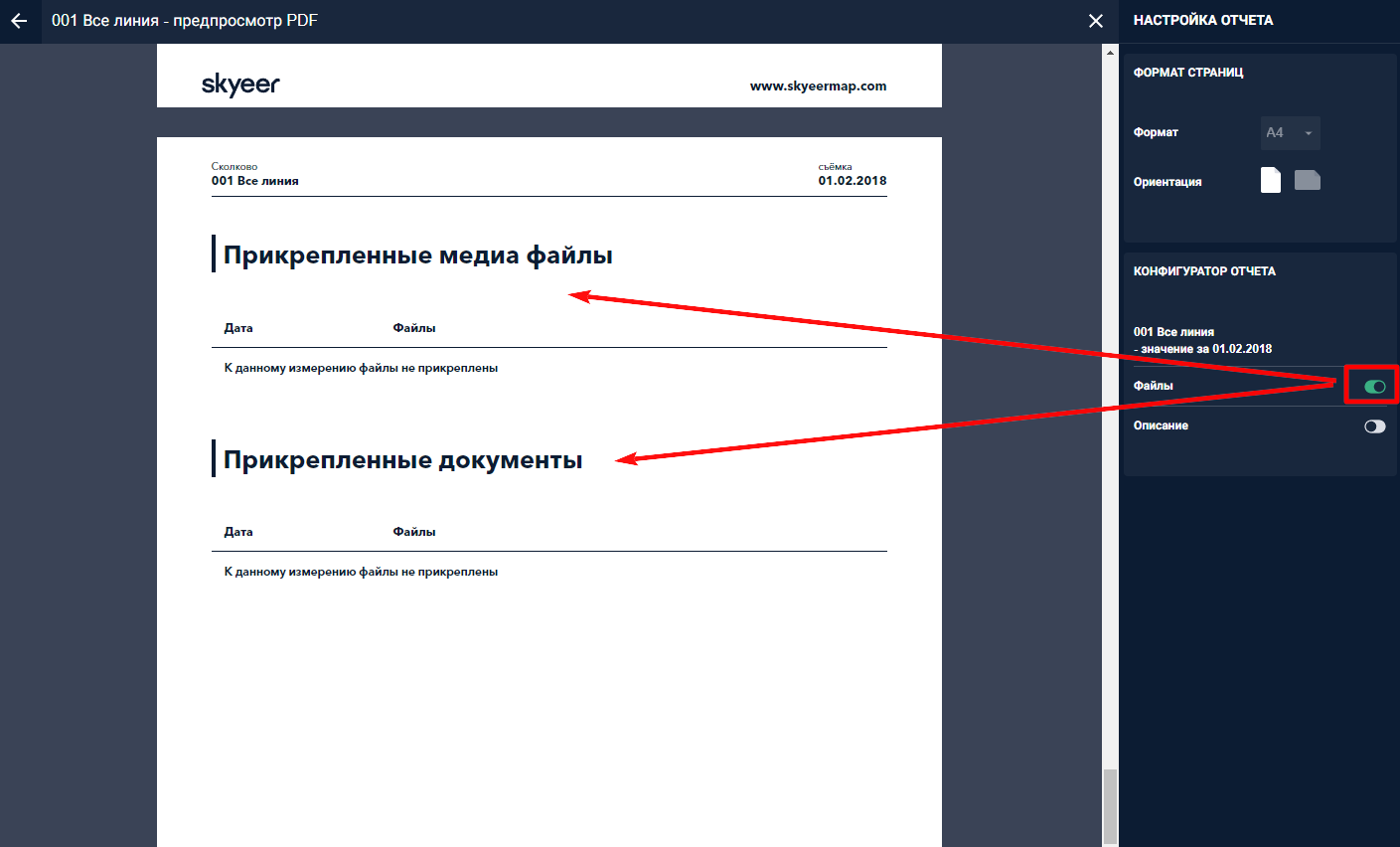Open the Формат A4 dropdown
Viewport: 1400px width, 847px height.
pyautogui.click(x=1290, y=133)
